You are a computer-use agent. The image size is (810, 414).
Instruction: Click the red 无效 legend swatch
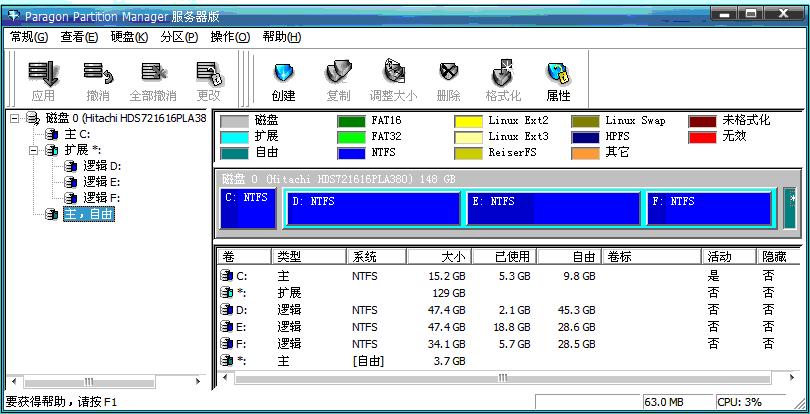702,137
